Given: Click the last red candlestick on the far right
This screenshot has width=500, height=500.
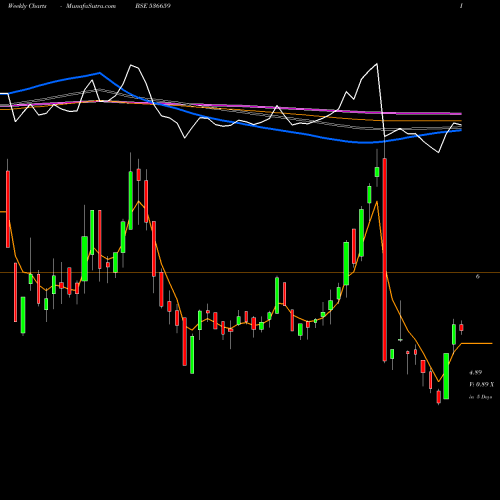Looking at the screenshot, I should [461, 327].
